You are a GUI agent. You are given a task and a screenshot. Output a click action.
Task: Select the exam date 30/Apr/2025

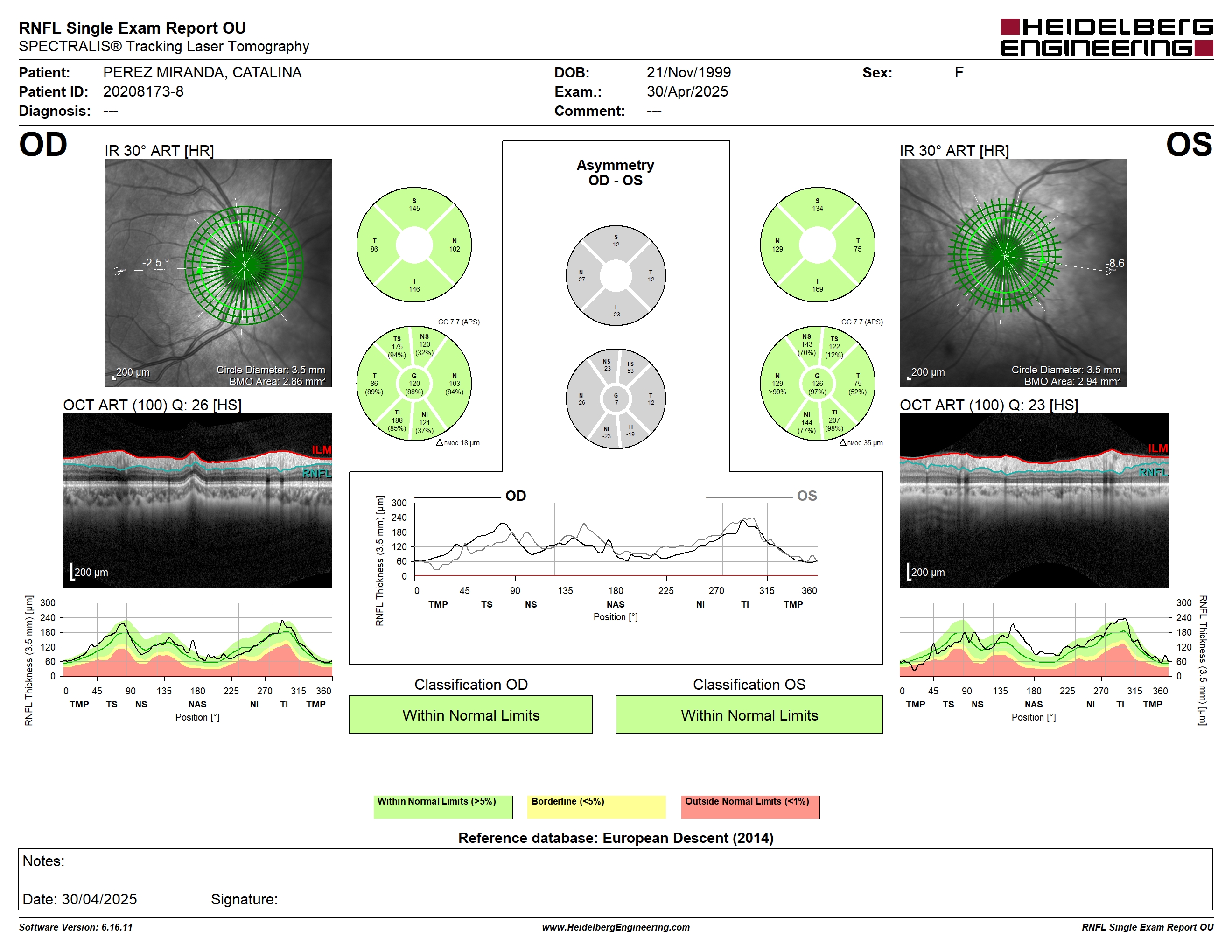point(687,91)
